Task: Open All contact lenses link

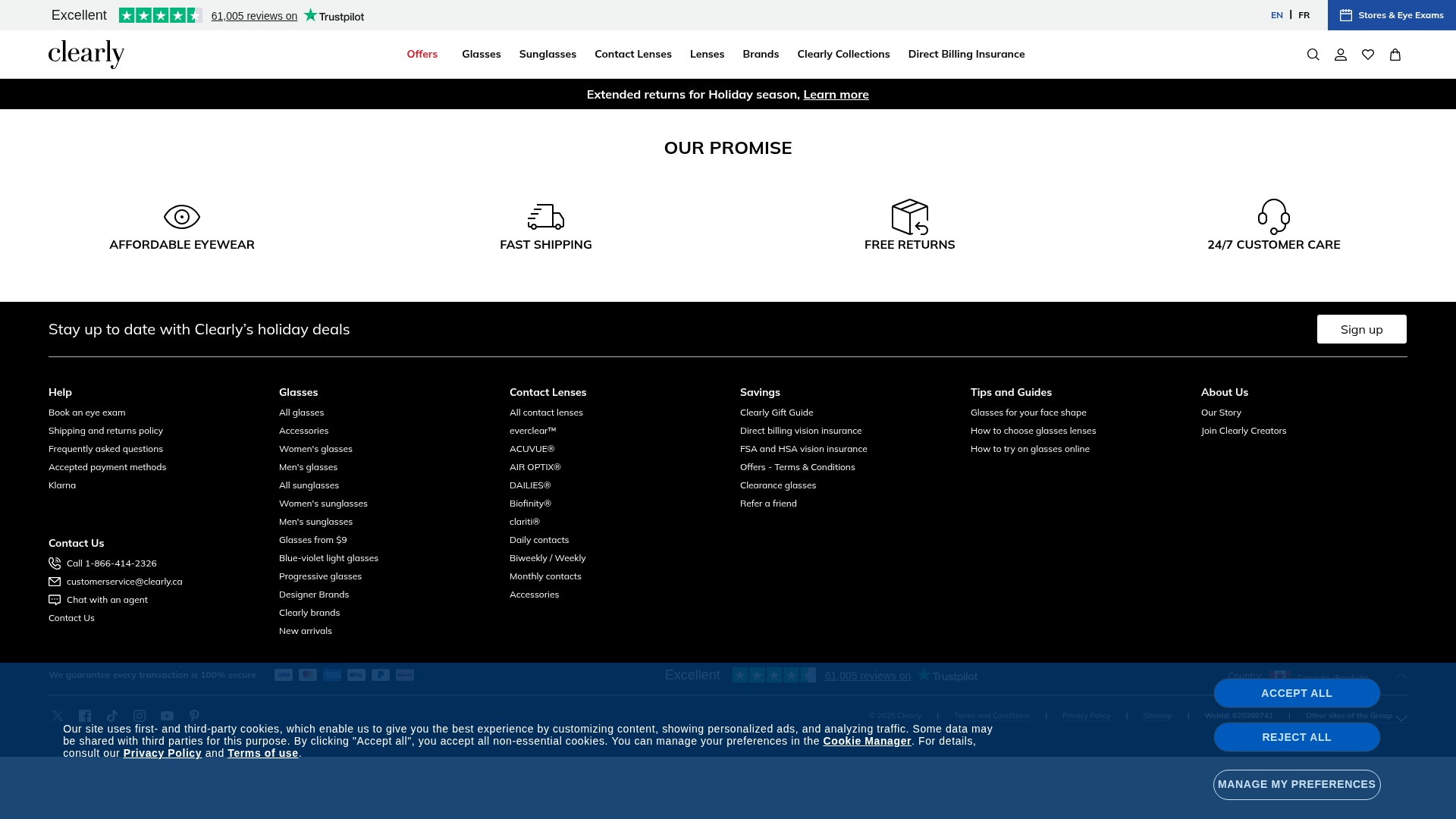Action: point(547,413)
